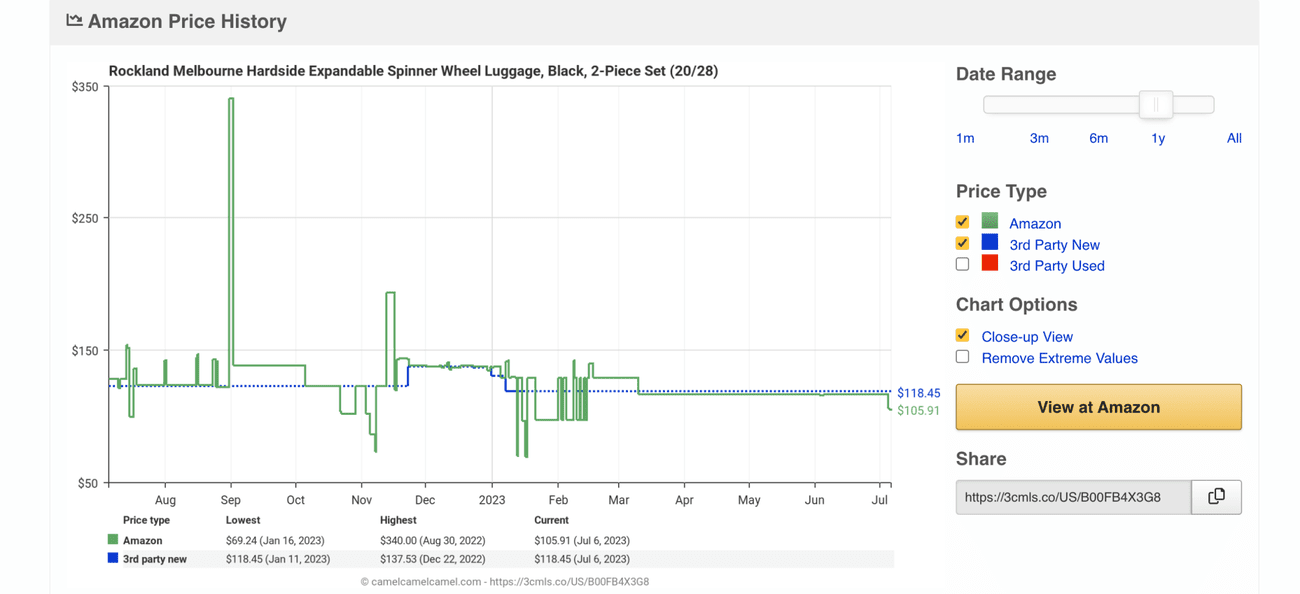The image size is (1300, 594).
Task: Enable the 3rd Party Used checkbox
Action: point(962,264)
